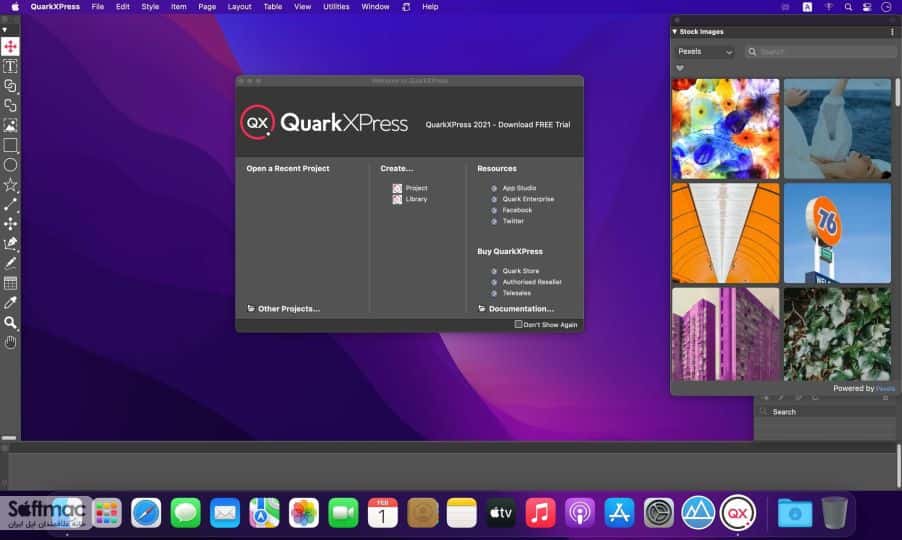Open App Store from the Dock
Viewport: 902px width, 540px height.
620,512
